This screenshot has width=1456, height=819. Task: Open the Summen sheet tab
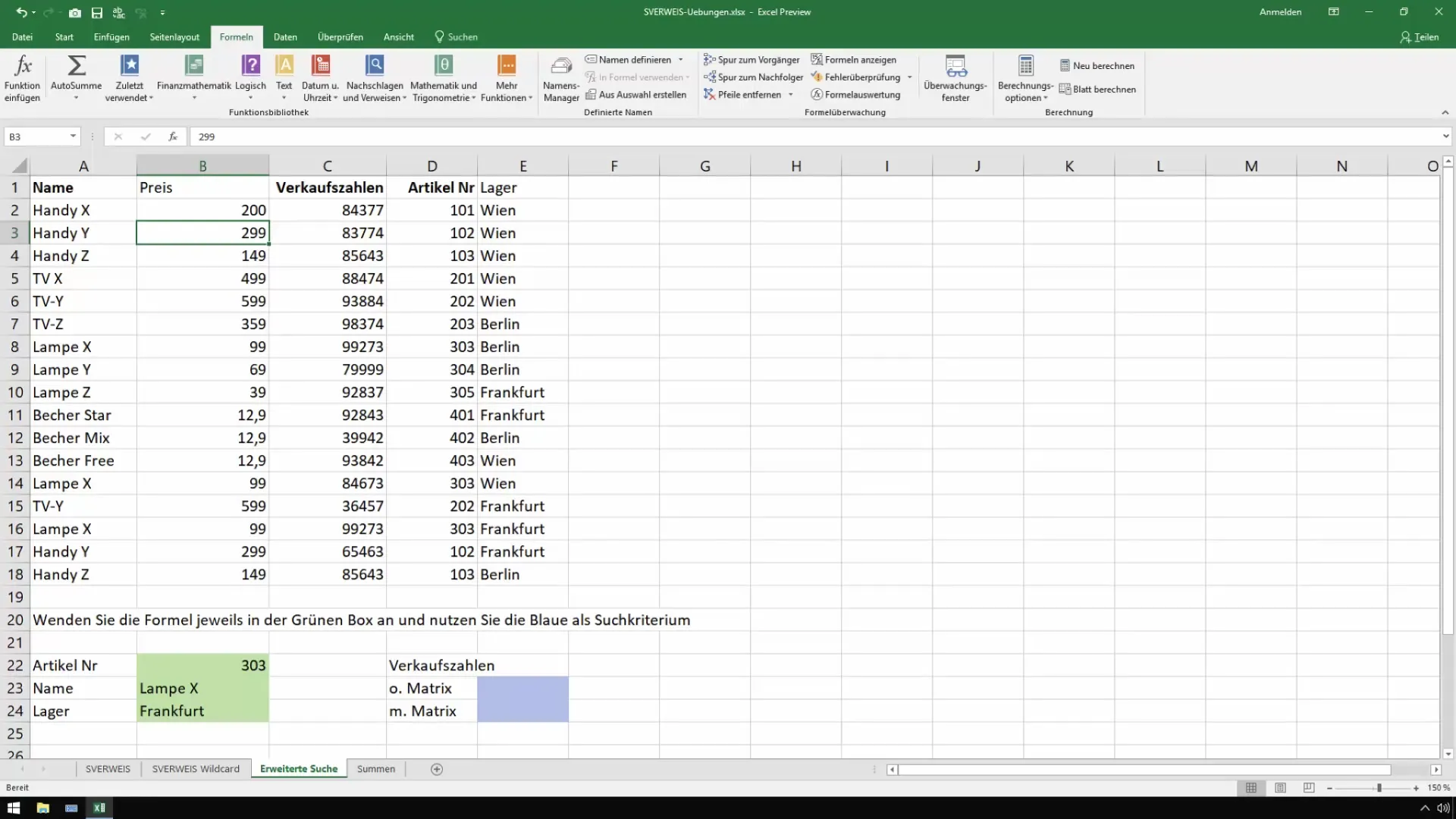376,769
